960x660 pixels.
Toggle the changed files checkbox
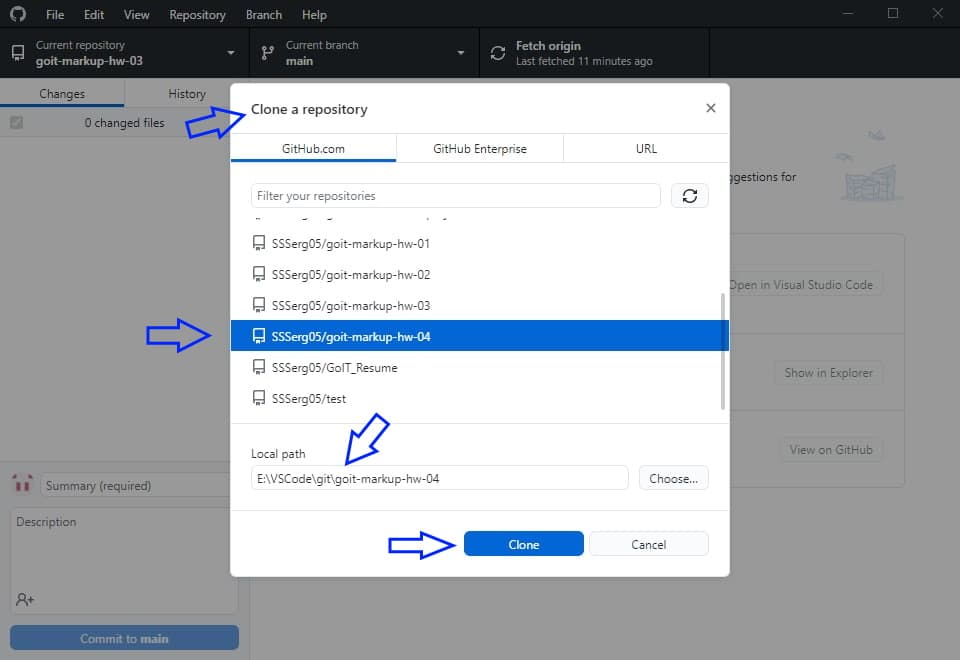coord(14,122)
